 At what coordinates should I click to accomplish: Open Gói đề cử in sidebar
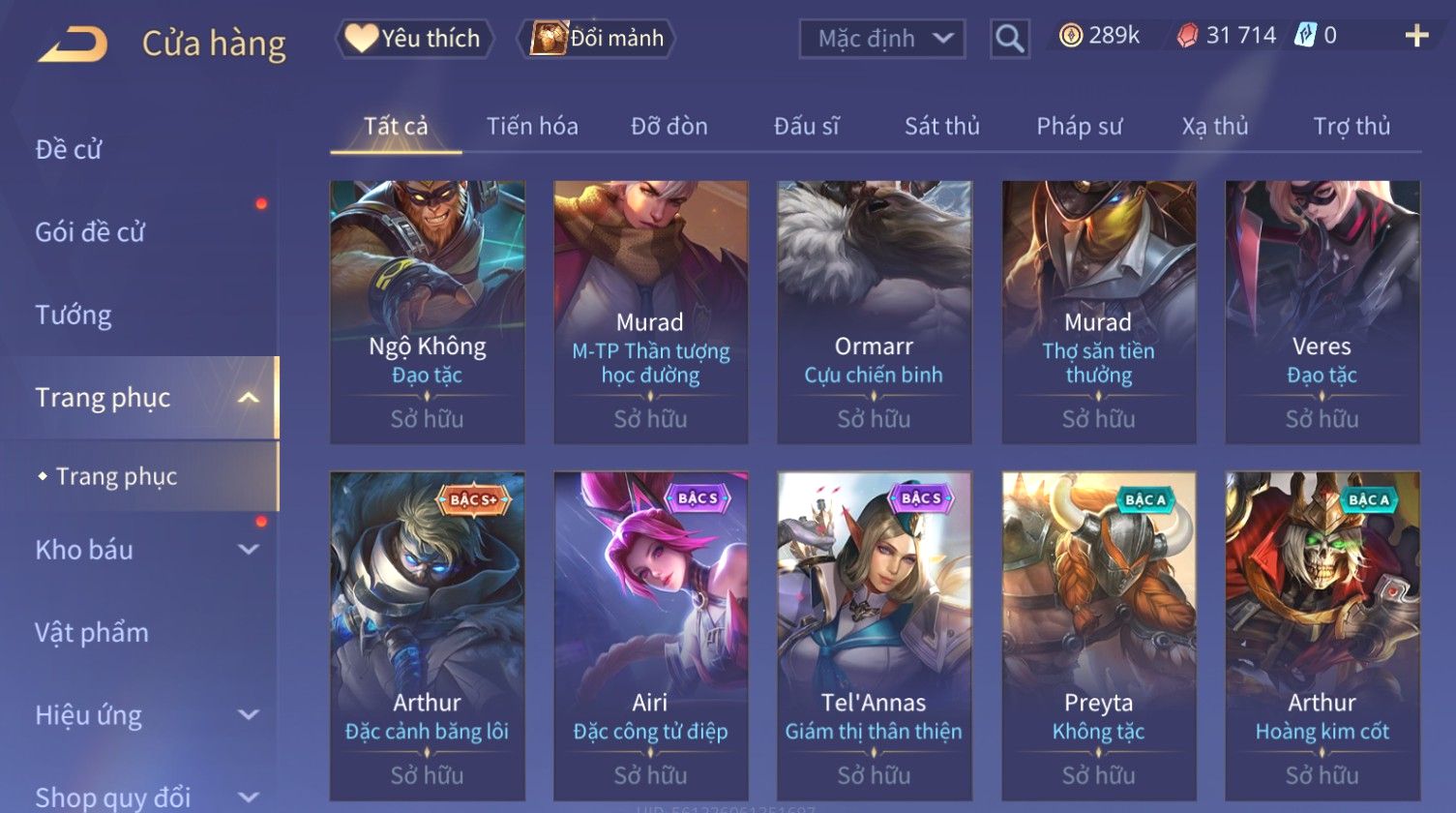click(90, 232)
